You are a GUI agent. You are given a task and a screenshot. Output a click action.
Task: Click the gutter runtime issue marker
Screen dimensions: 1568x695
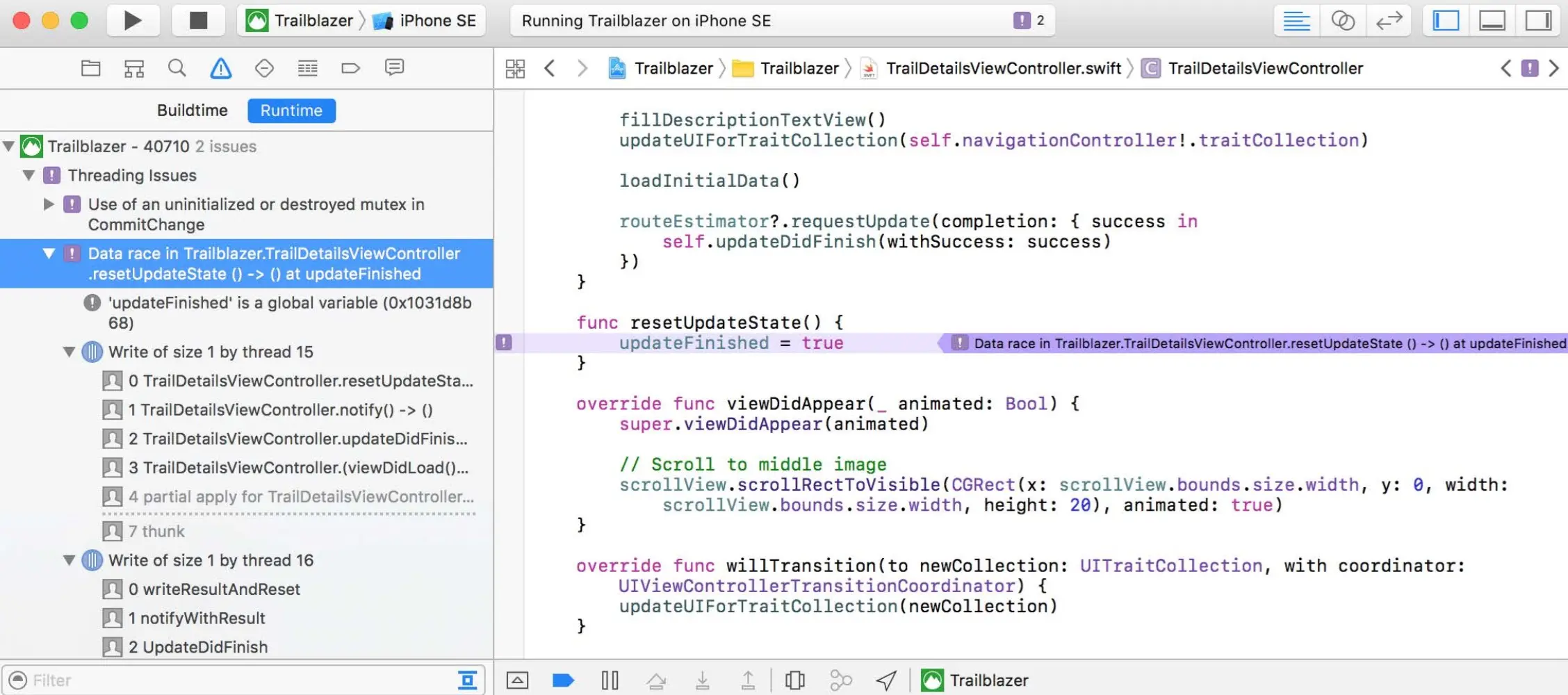pos(504,343)
